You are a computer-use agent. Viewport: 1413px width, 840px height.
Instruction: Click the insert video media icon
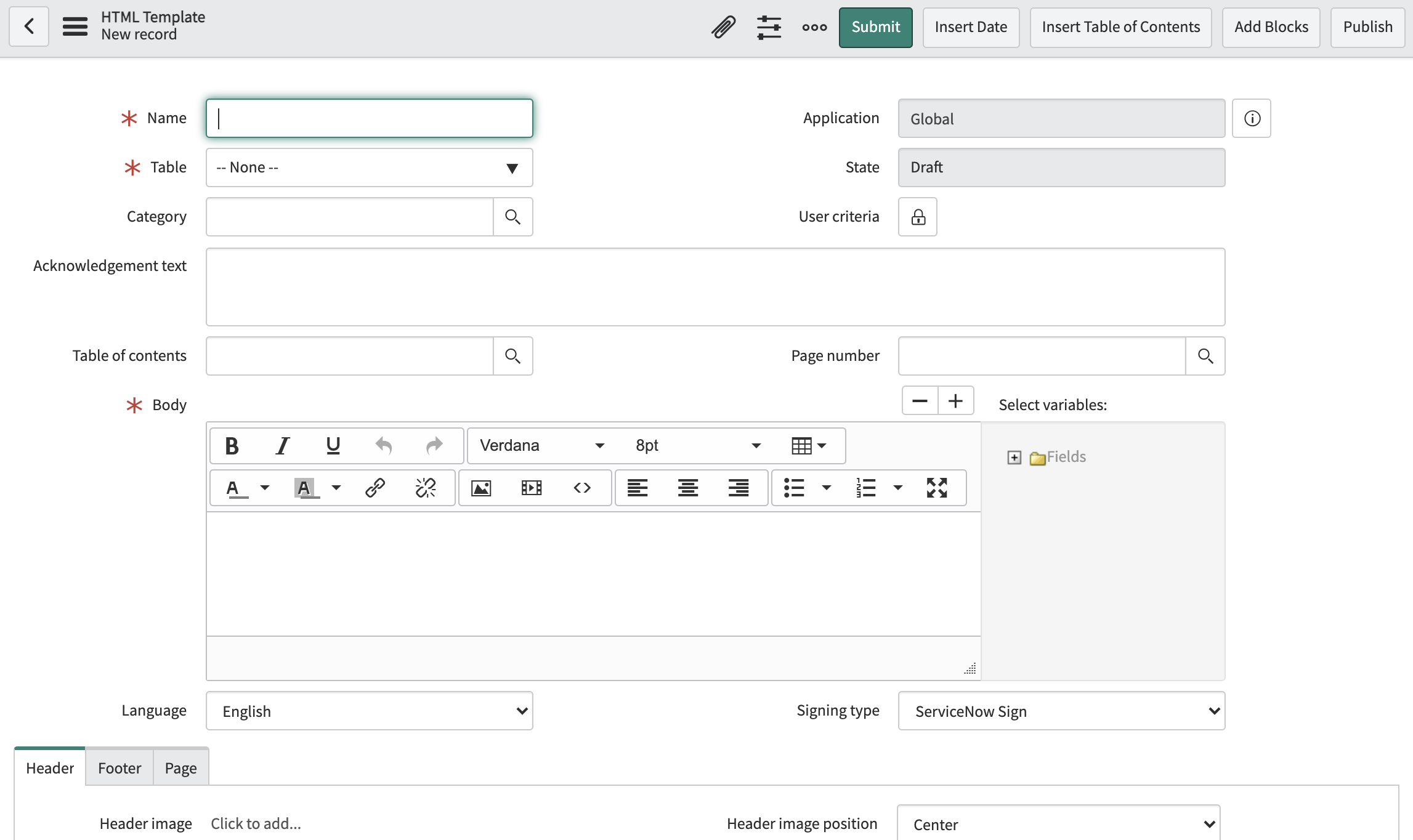coord(532,488)
